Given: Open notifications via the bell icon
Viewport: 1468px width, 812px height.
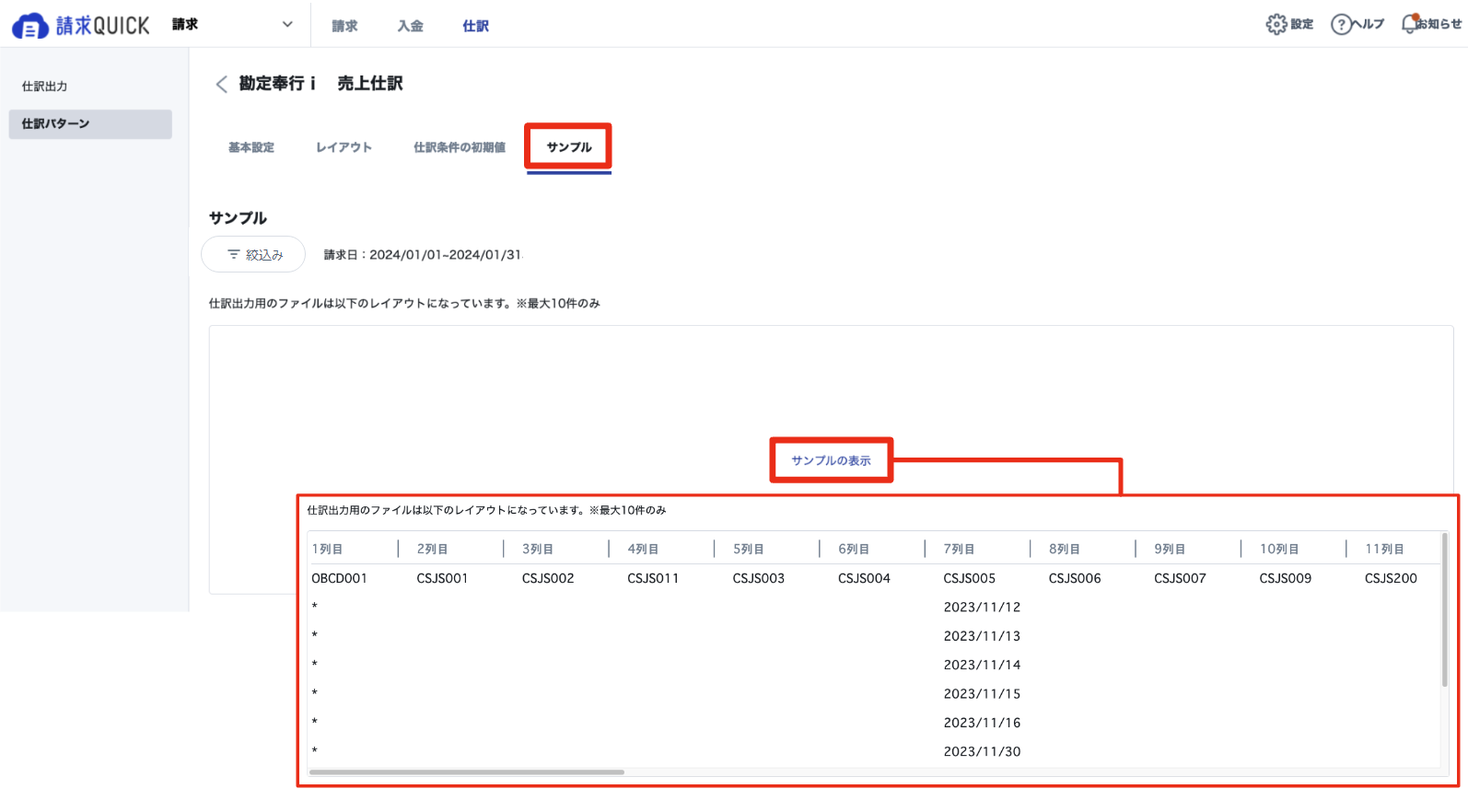Looking at the screenshot, I should coord(1409,24).
